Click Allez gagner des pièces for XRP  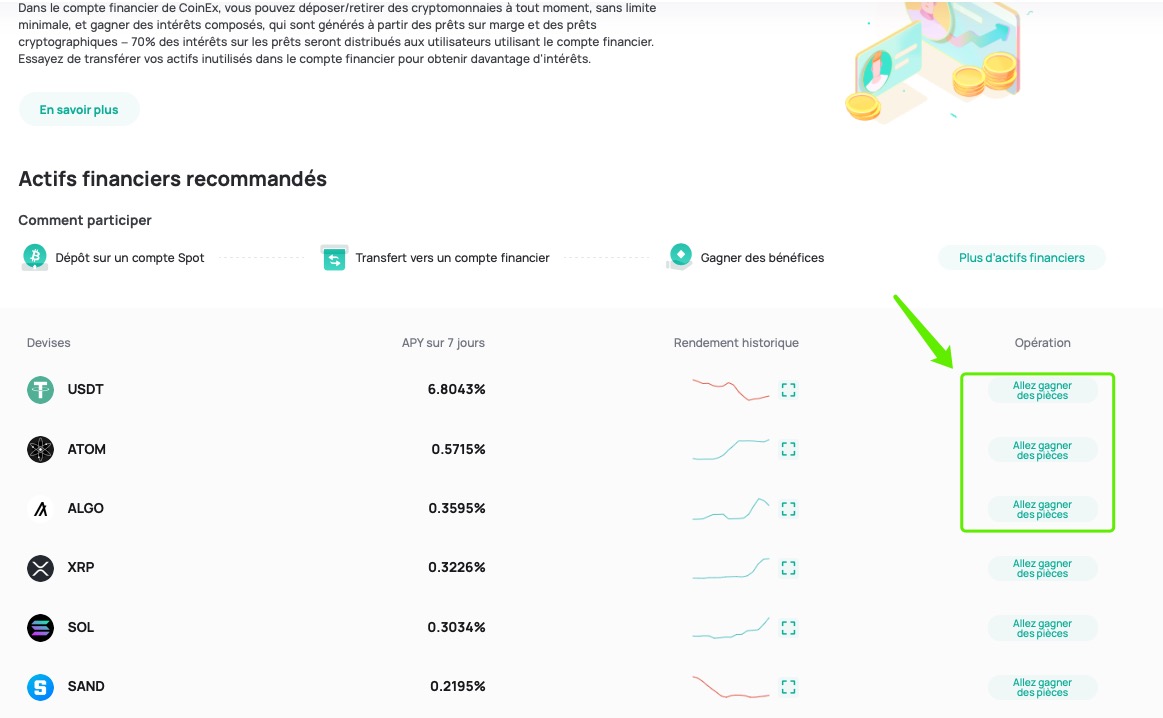[1042, 568]
